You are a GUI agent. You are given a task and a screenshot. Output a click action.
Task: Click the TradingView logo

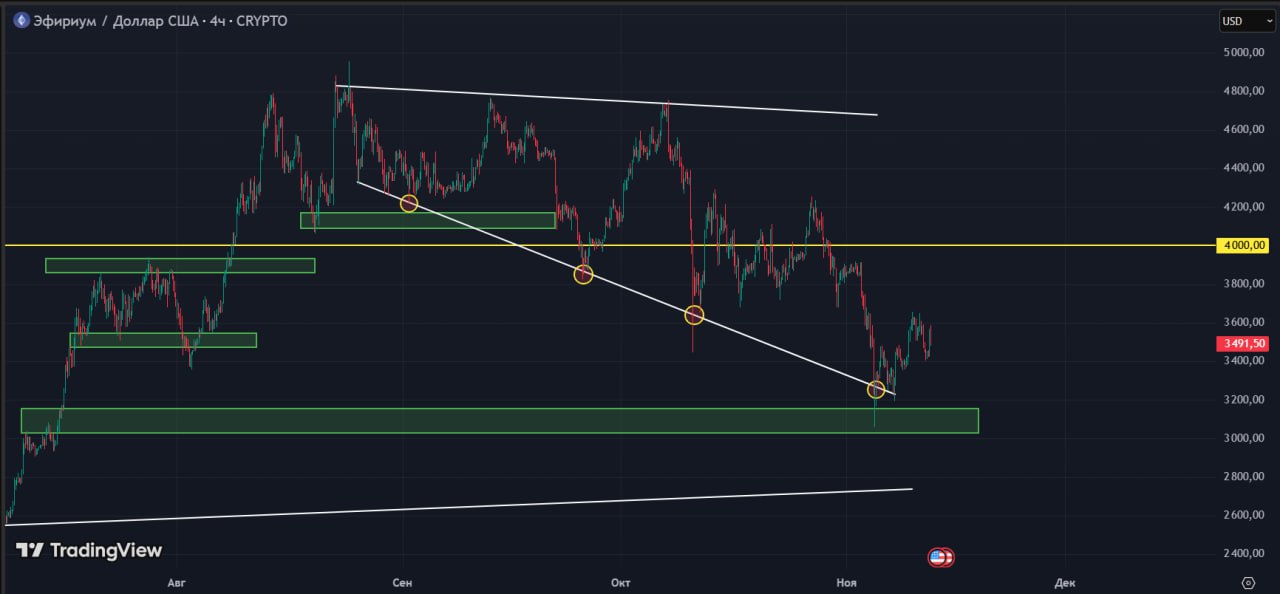pyautogui.click(x=88, y=550)
